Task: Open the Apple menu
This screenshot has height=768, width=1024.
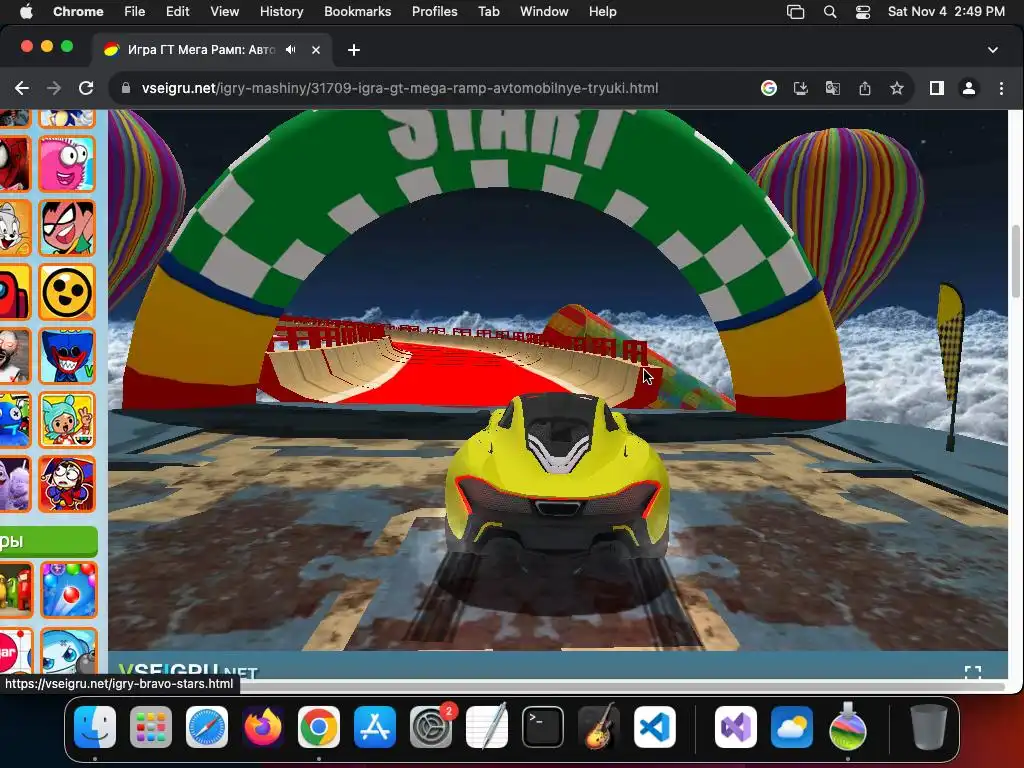Action: click(26, 12)
